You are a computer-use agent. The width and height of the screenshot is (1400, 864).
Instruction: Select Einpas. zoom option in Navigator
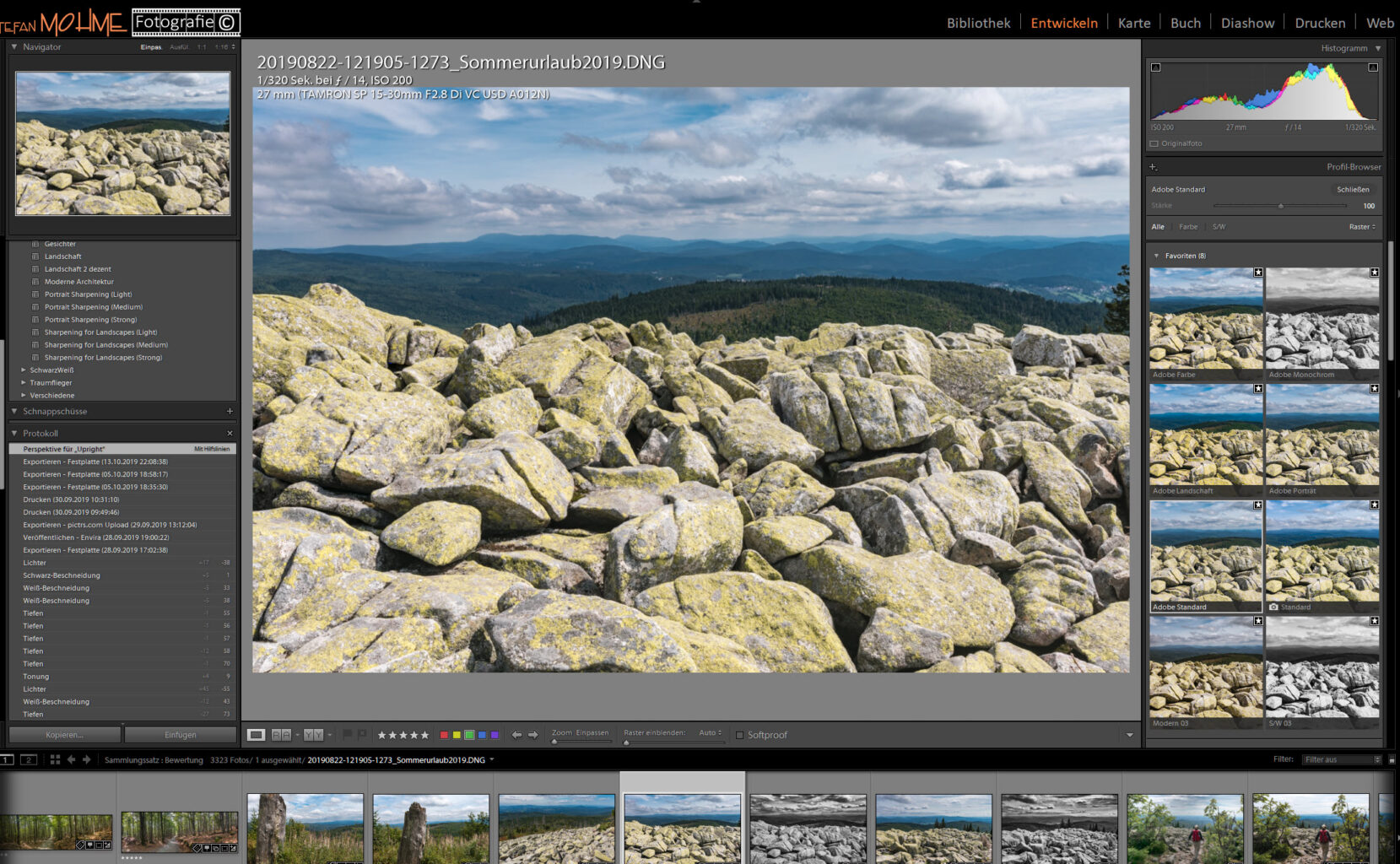tap(151, 47)
